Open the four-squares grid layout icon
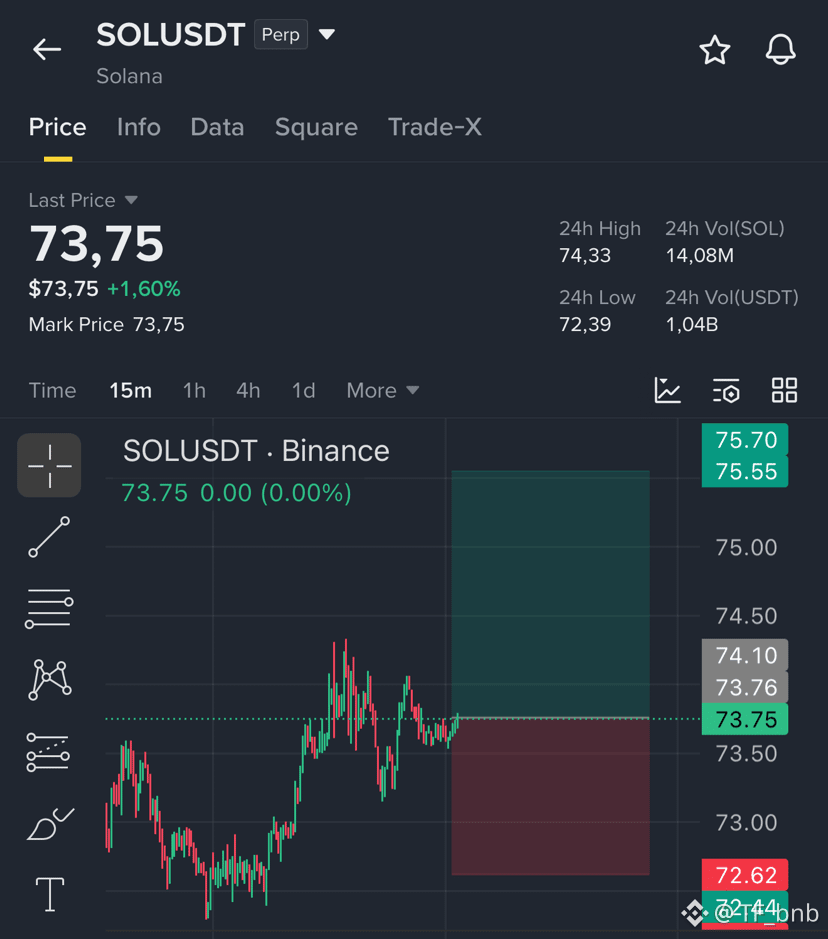The height and width of the screenshot is (939, 828). pos(784,390)
